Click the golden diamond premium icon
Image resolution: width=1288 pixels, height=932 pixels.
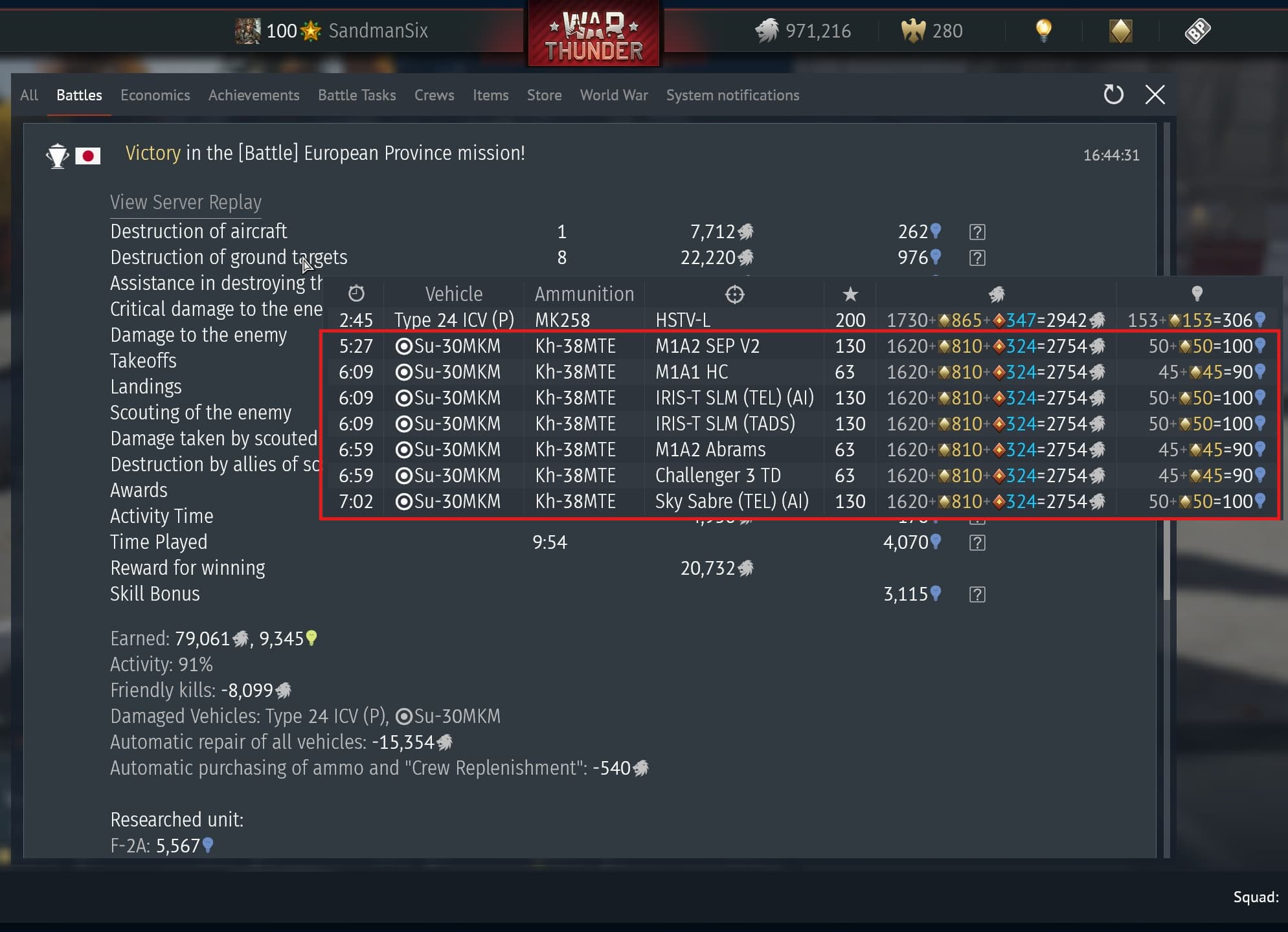(1120, 30)
